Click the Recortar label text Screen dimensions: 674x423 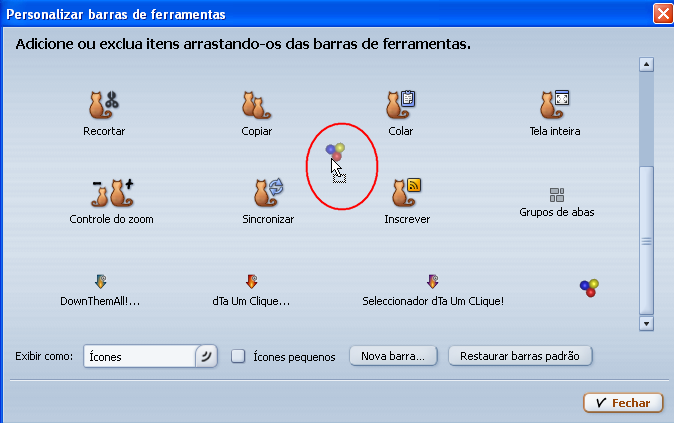coord(104,131)
